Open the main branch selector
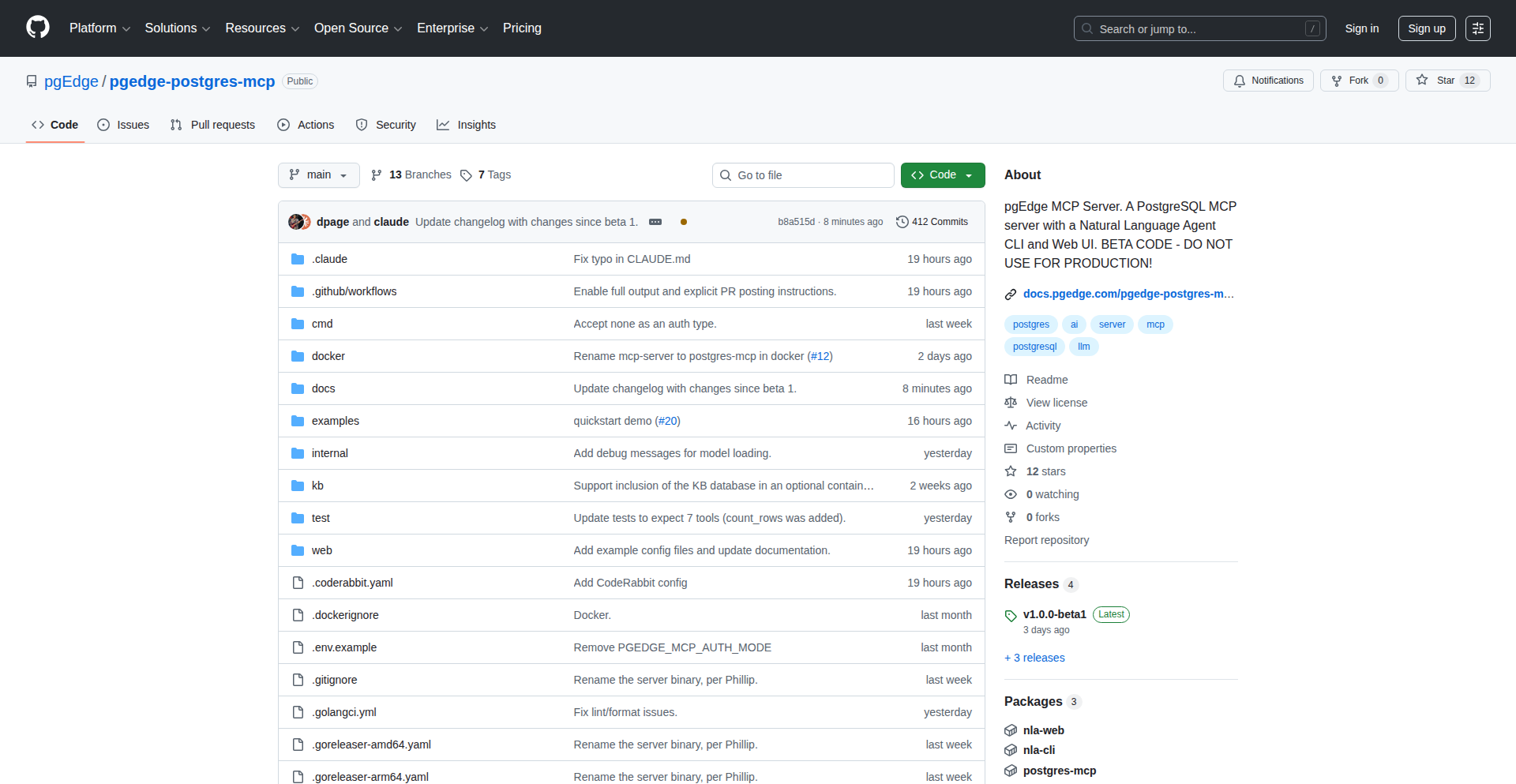1516x784 pixels. 318,174
